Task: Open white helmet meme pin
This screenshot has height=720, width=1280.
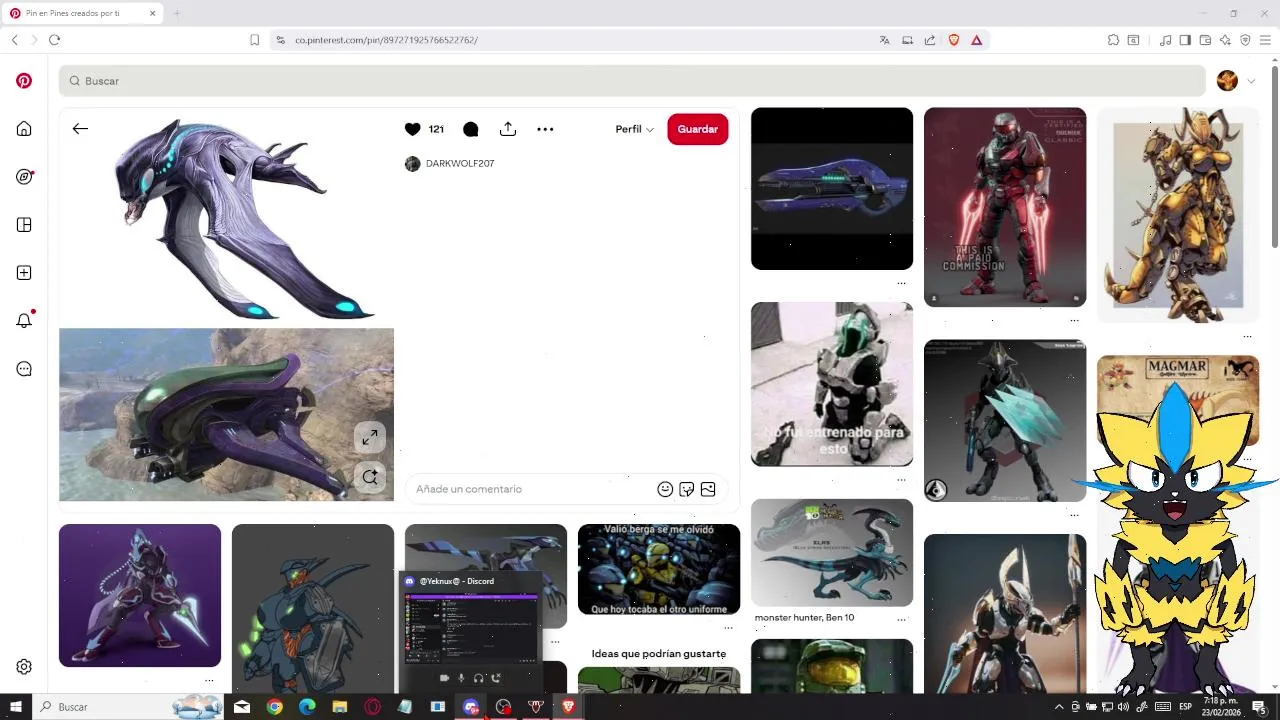Action: 832,384
